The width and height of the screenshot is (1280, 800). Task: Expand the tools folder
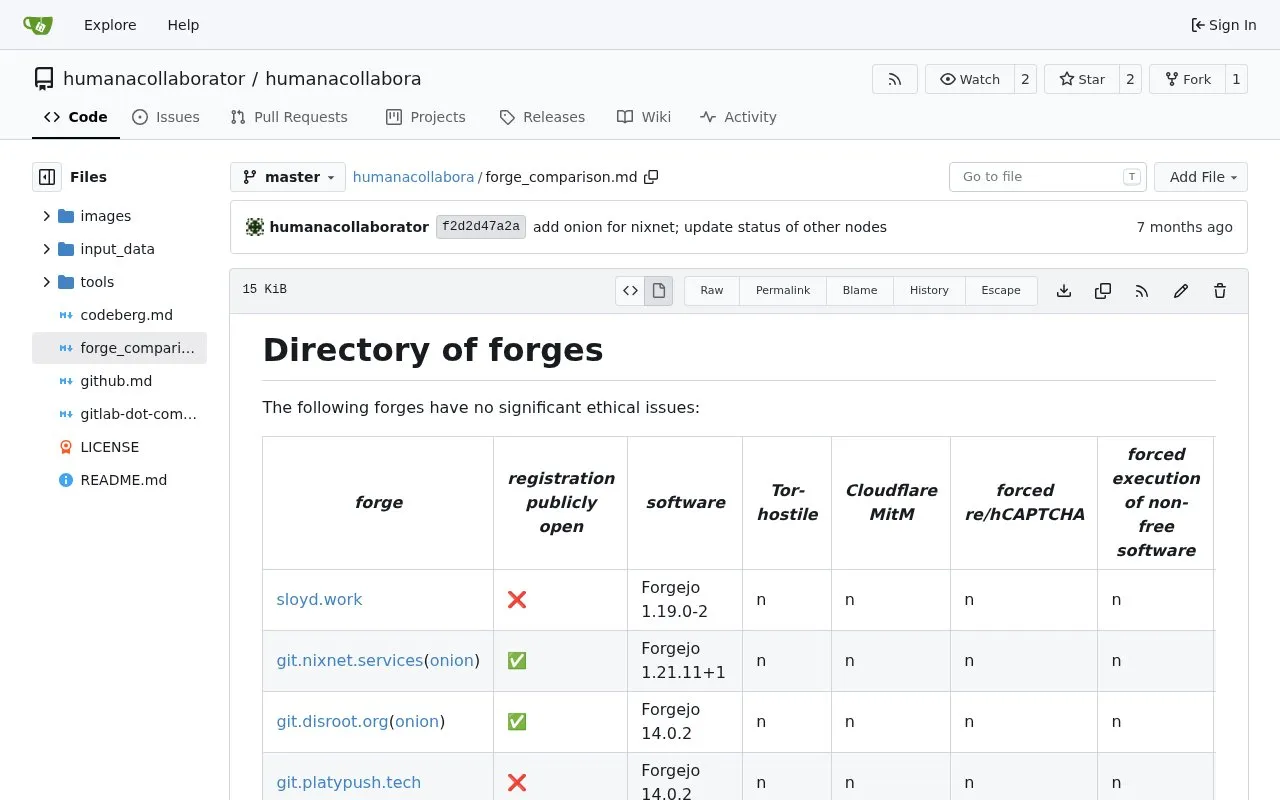click(46, 282)
